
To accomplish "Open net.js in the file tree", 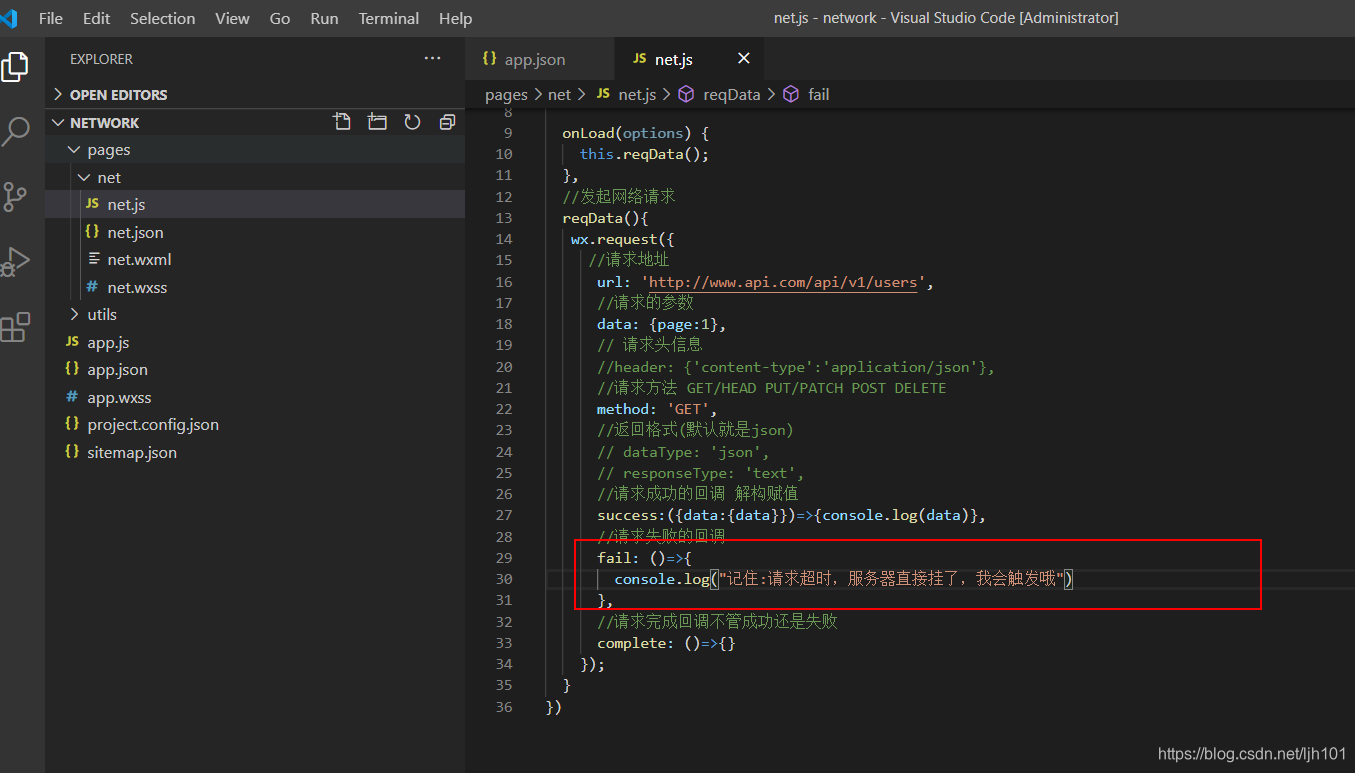I will pyautogui.click(x=255, y=204).
